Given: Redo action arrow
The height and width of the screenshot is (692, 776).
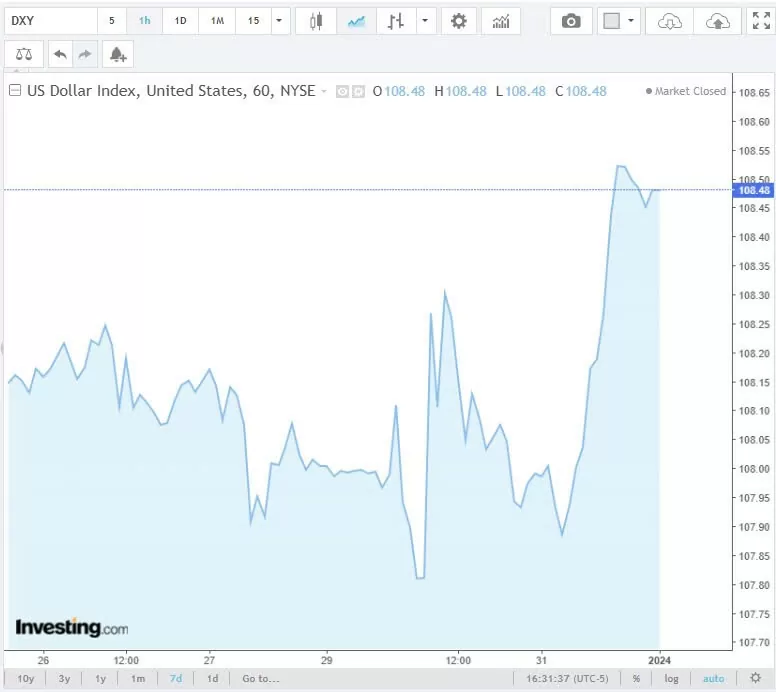Looking at the screenshot, I should (85, 54).
